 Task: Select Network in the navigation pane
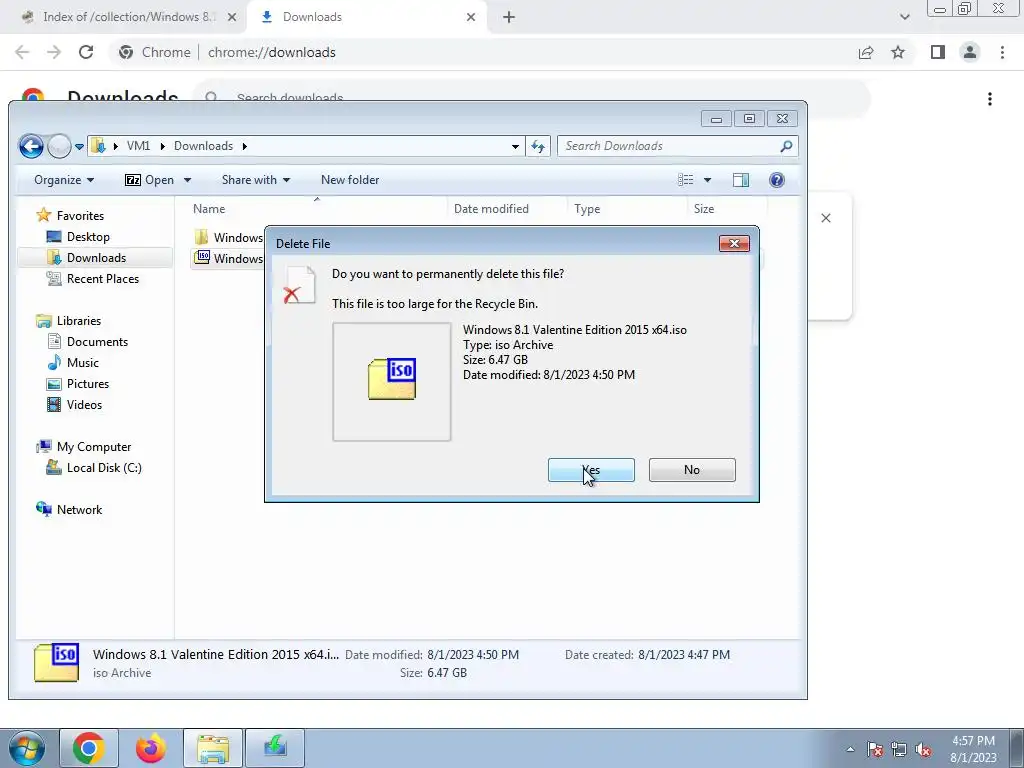click(x=79, y=509)
